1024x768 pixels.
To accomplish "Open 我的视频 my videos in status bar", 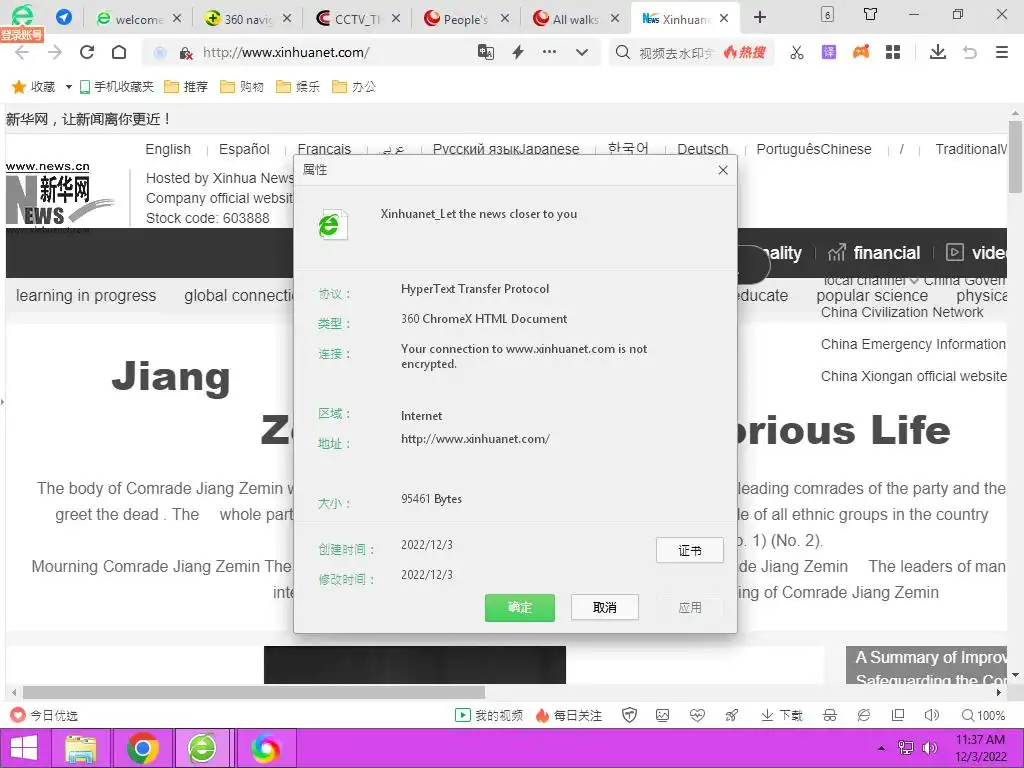I will click(489, 716).
